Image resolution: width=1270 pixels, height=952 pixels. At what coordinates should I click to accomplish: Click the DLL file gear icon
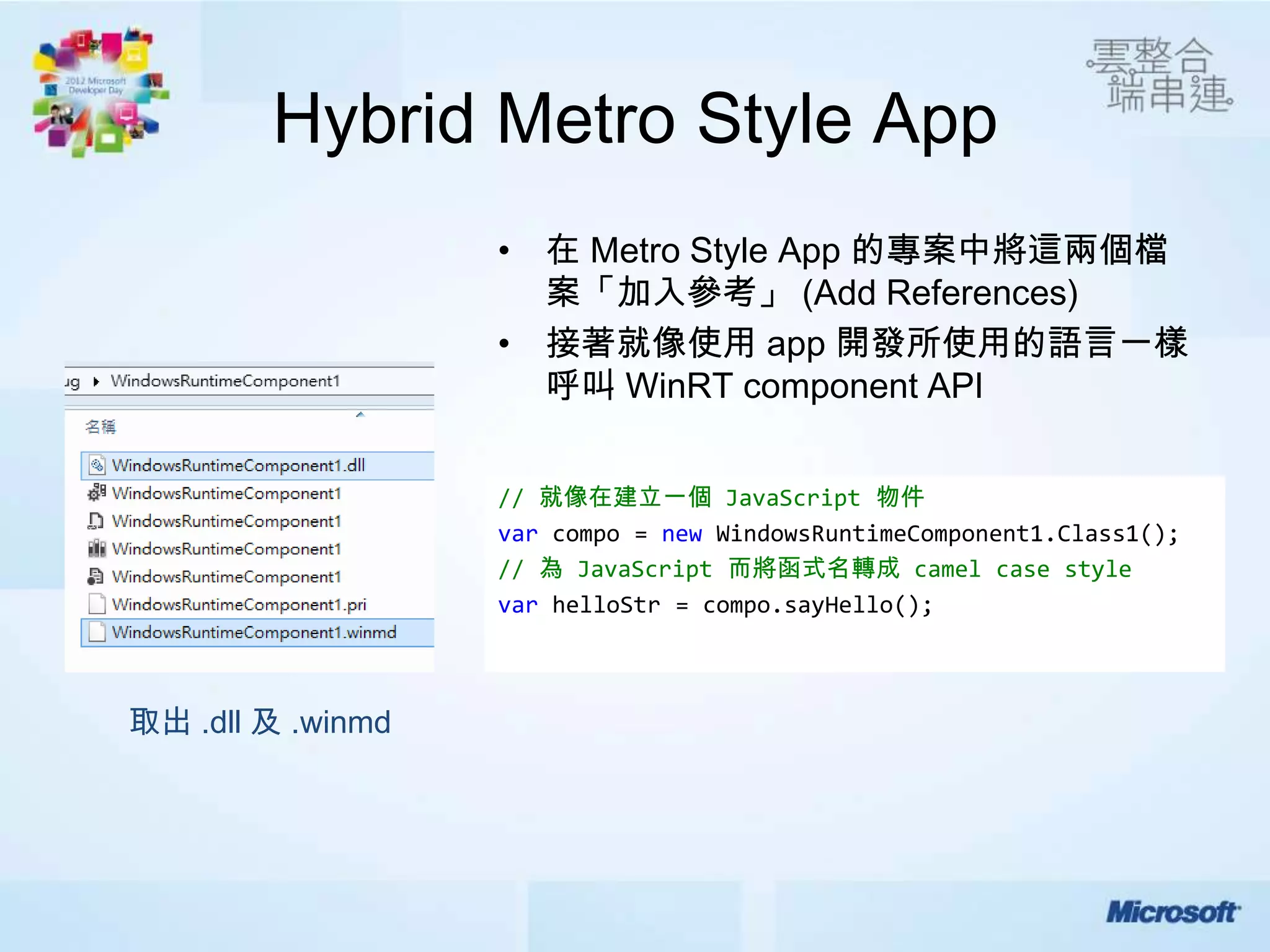(97, 465)
